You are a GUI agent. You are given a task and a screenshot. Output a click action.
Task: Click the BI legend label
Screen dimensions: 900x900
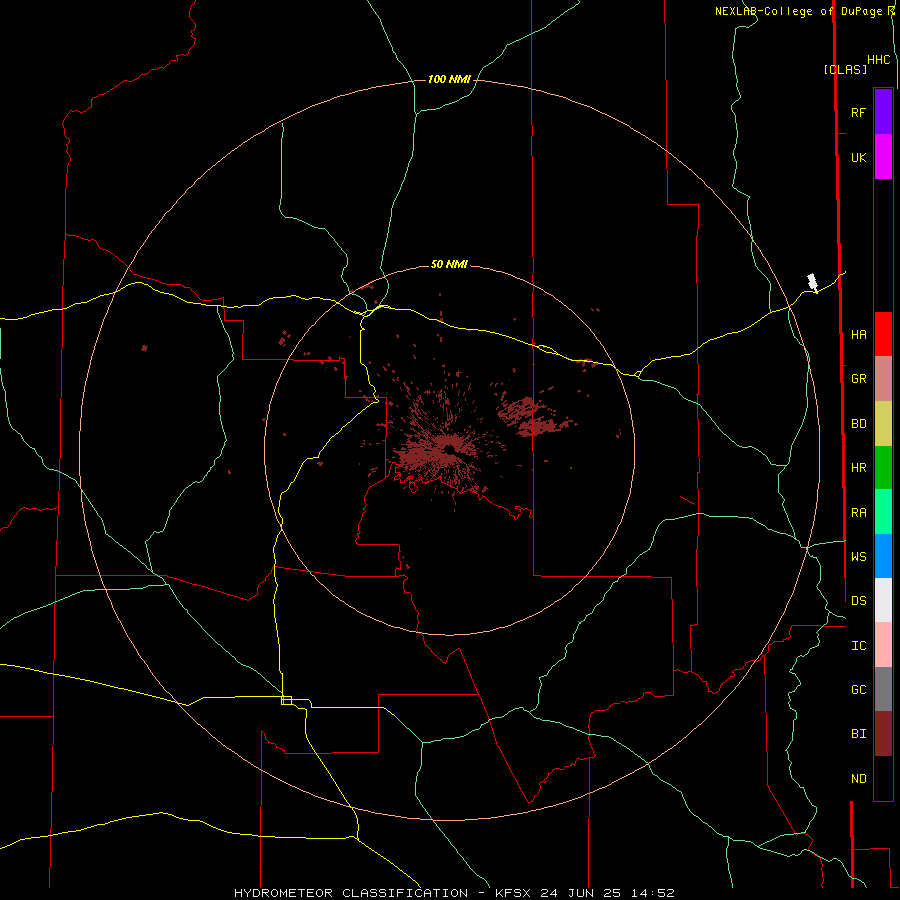[x=858, y=734]
